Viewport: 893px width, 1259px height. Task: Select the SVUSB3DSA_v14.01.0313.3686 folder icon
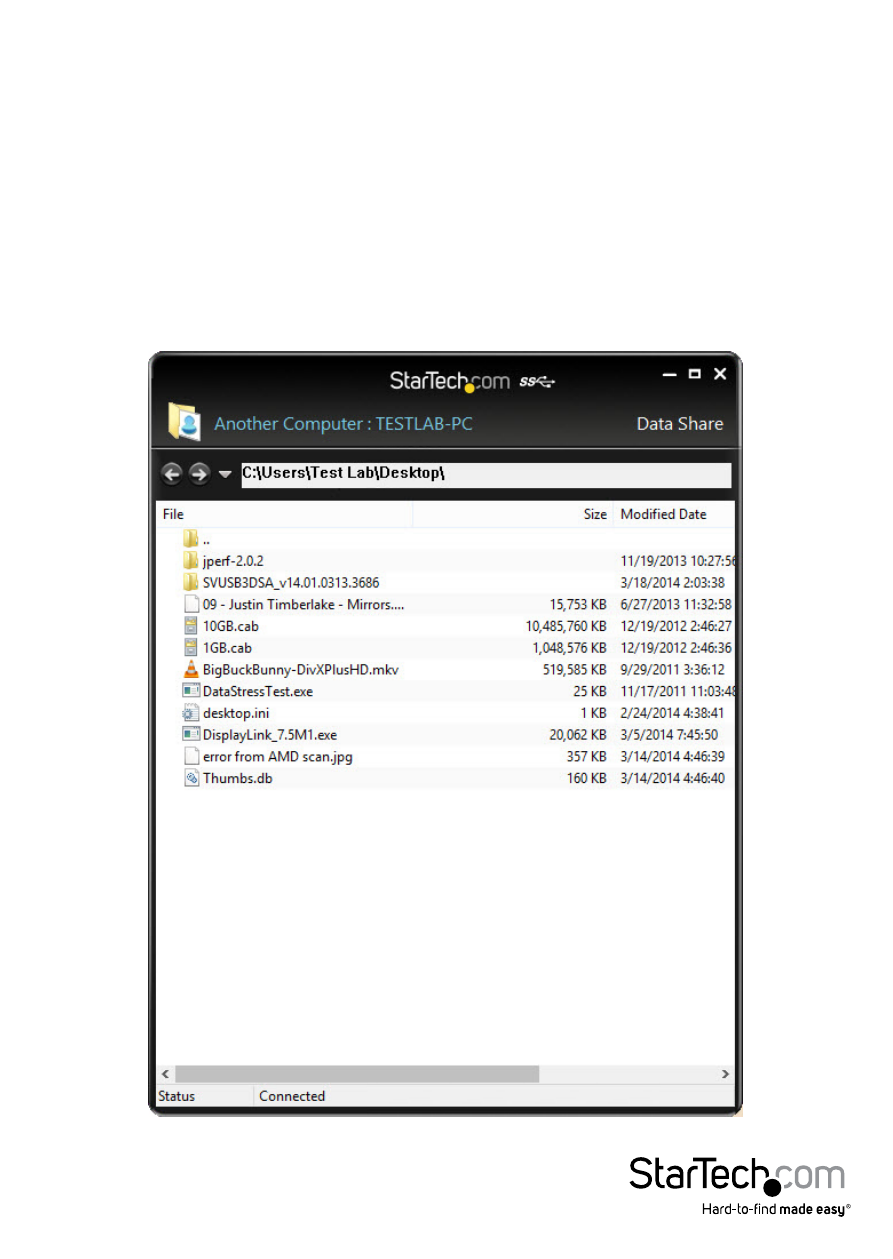(x=191, y=582)
